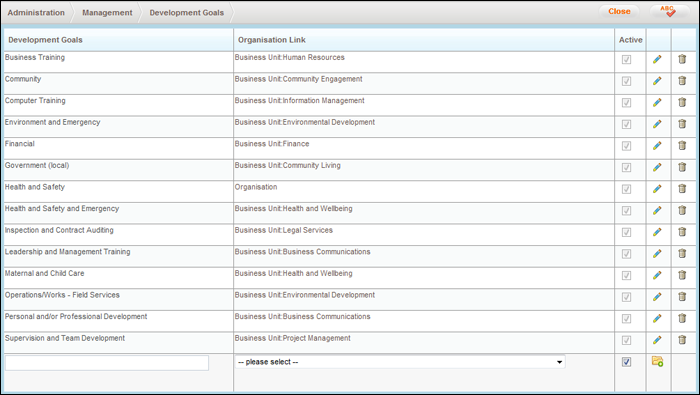
Task: Click the Organisation Link column header
Action: (x=271, y=40)
